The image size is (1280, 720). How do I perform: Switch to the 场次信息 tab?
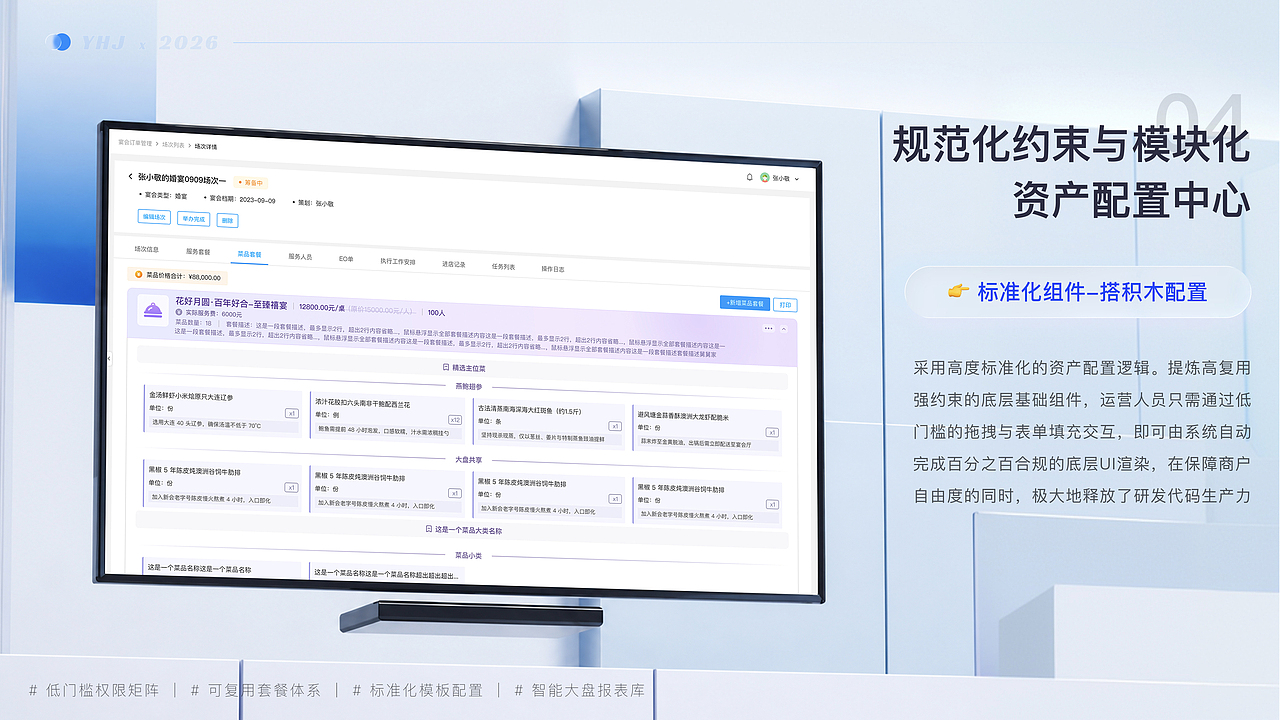coord(146,249)
